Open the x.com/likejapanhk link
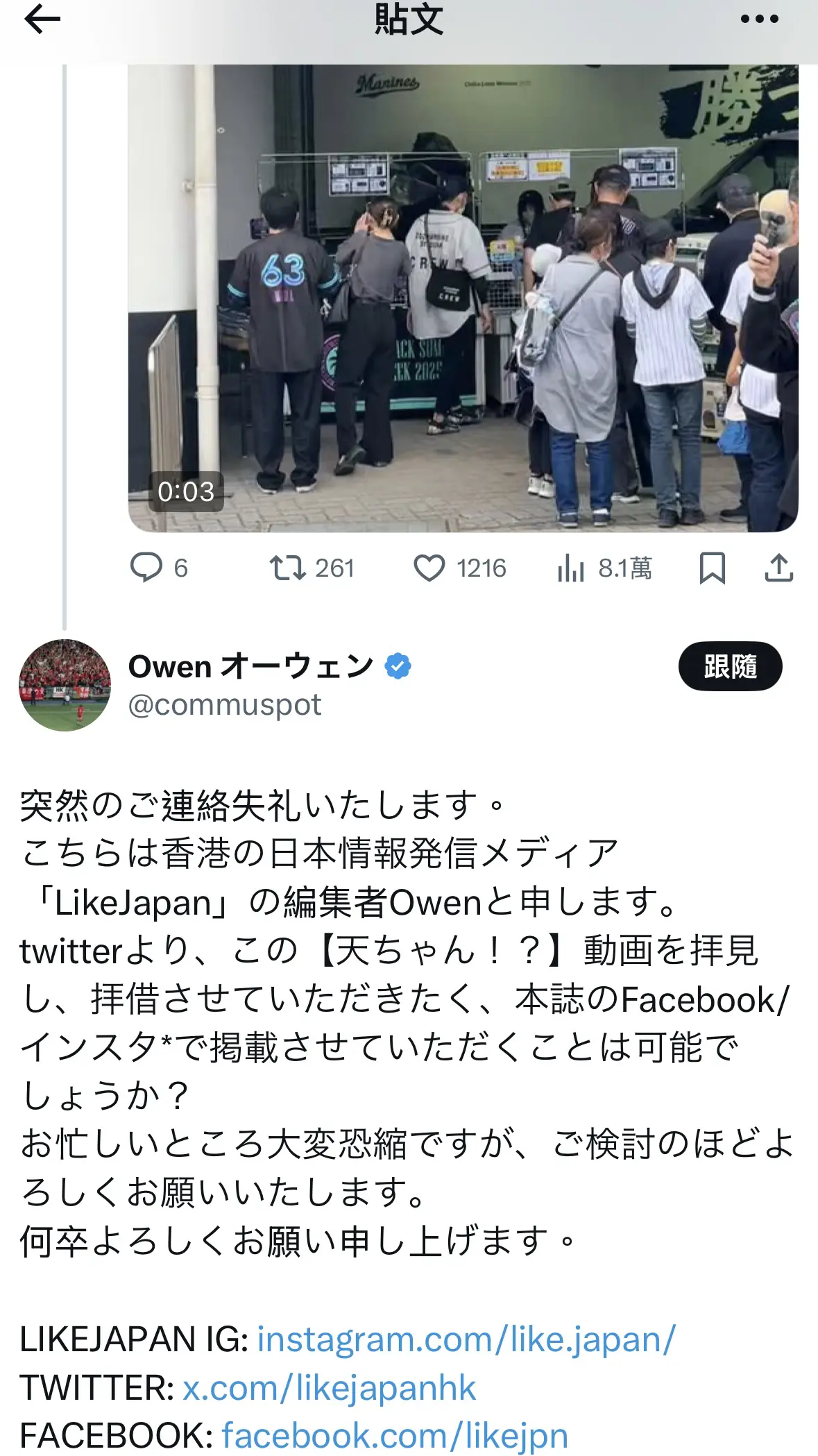 (329, 1388)
